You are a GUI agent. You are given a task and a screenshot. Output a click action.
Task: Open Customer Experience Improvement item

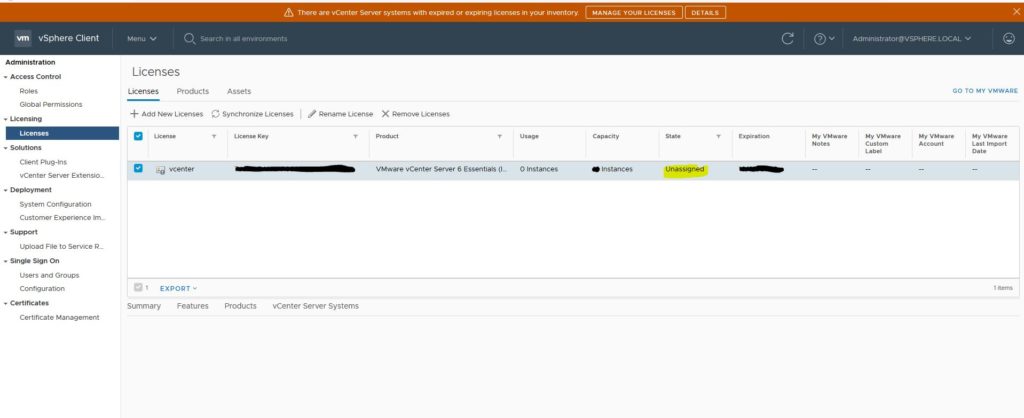click(x=62, y=217)
